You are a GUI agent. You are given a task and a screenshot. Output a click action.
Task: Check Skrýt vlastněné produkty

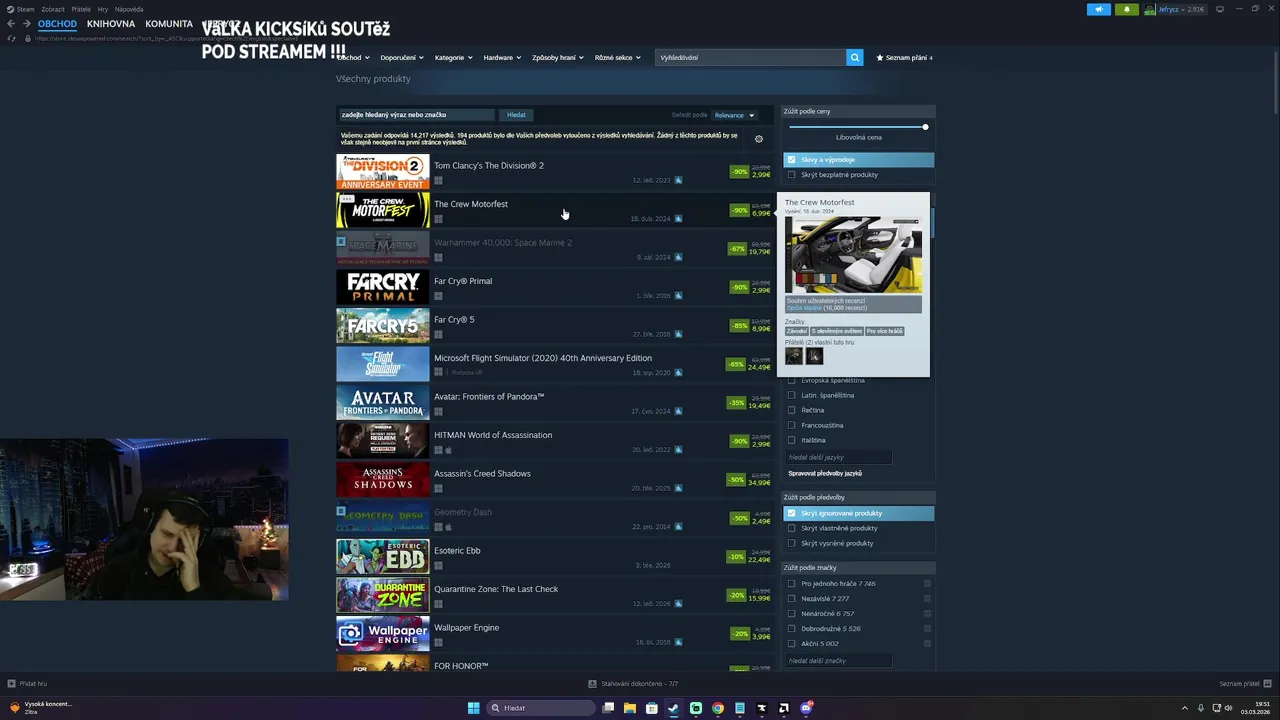click(791, 528)
